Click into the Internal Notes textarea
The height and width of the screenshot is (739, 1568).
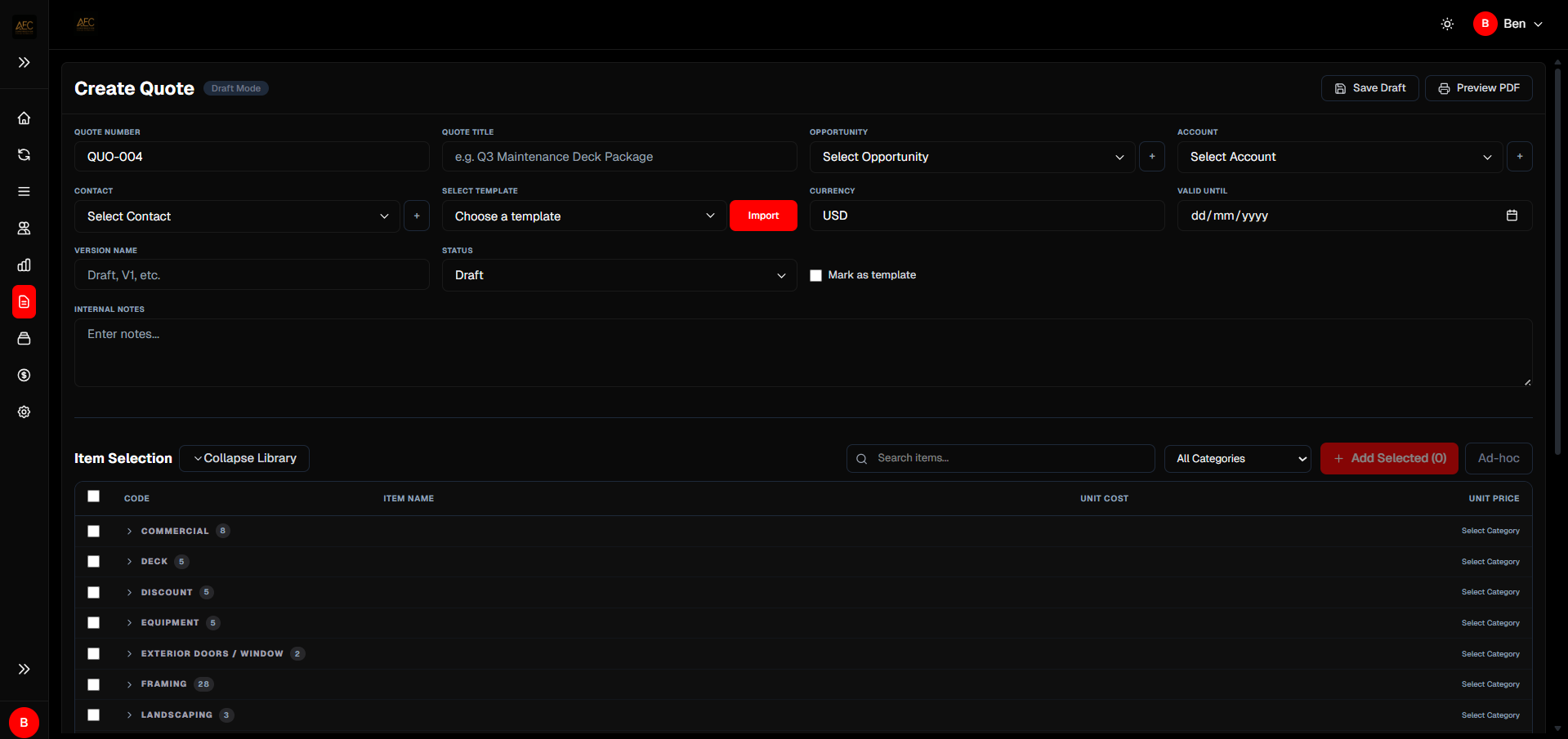pos(803,353)
